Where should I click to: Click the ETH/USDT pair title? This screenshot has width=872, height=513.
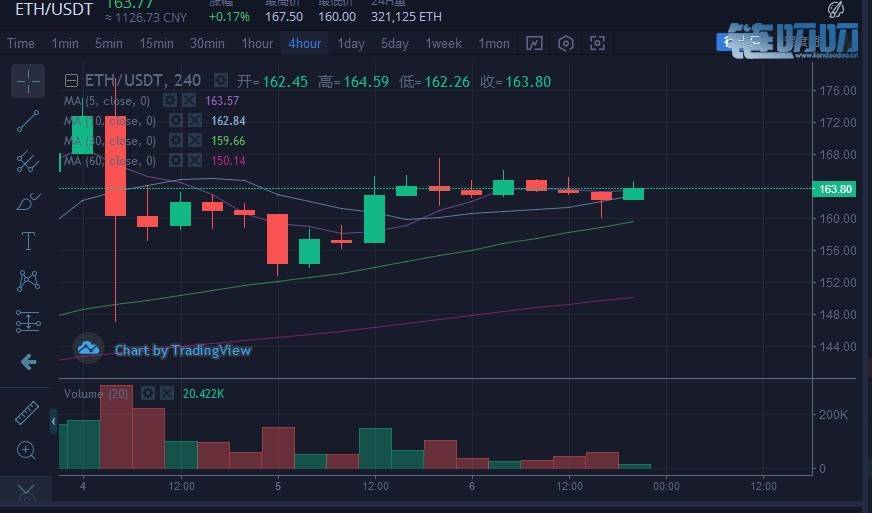click(53, 9)
